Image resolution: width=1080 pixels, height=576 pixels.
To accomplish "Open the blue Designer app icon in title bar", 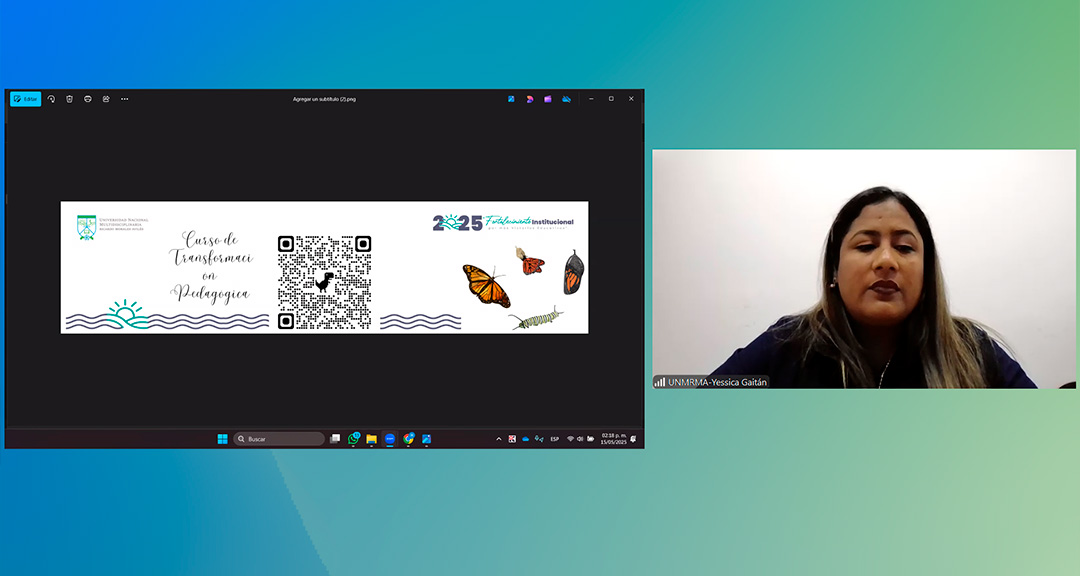I will tap(511, 99).
